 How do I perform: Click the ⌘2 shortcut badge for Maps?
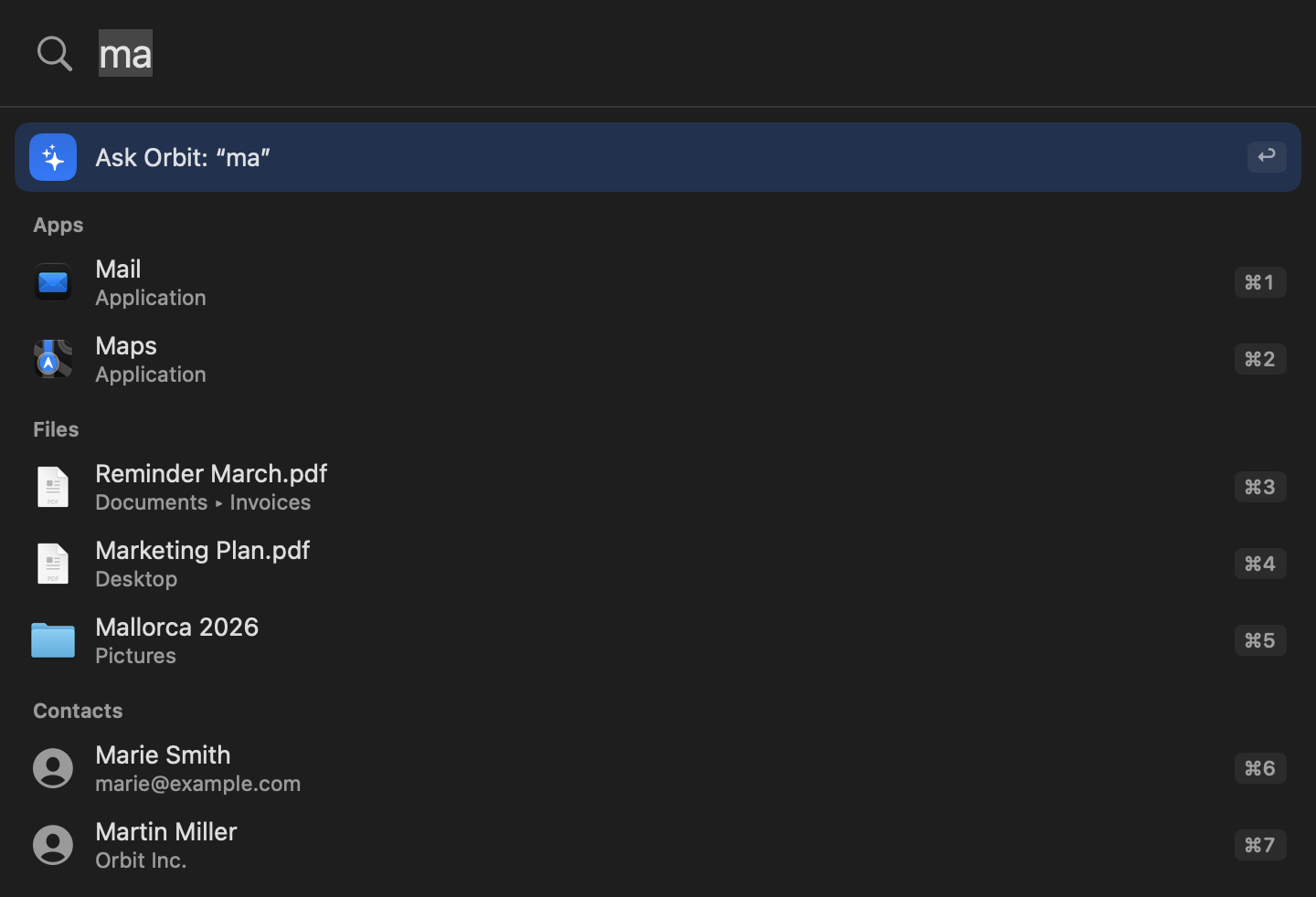tap(1260, 359)
